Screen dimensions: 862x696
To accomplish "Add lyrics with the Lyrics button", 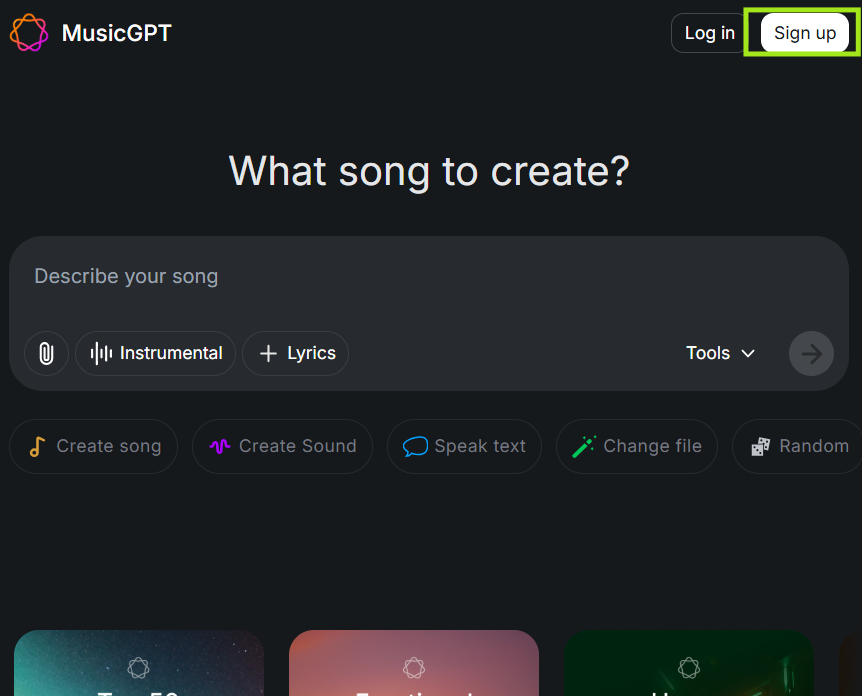I will pyautogui.click(x=296, y=353).
